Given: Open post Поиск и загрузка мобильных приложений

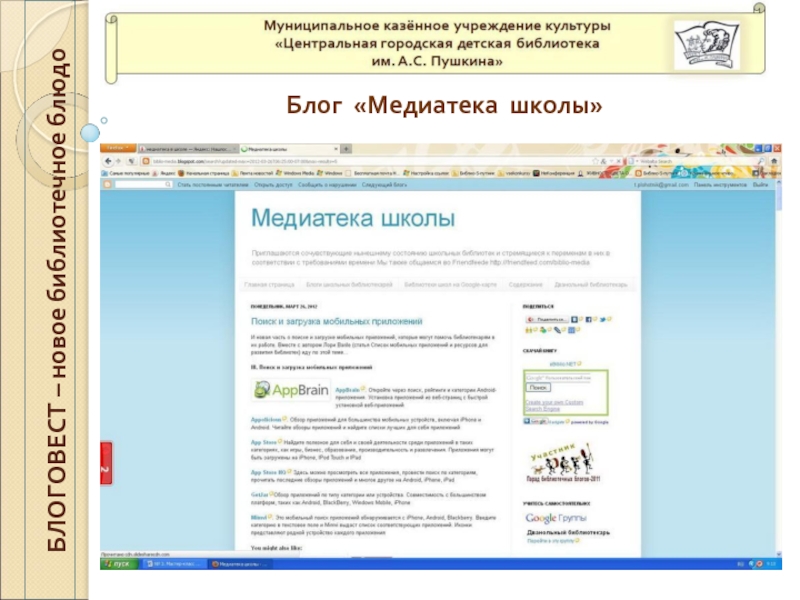Looking at the screenshot, I should click(337, 321).
